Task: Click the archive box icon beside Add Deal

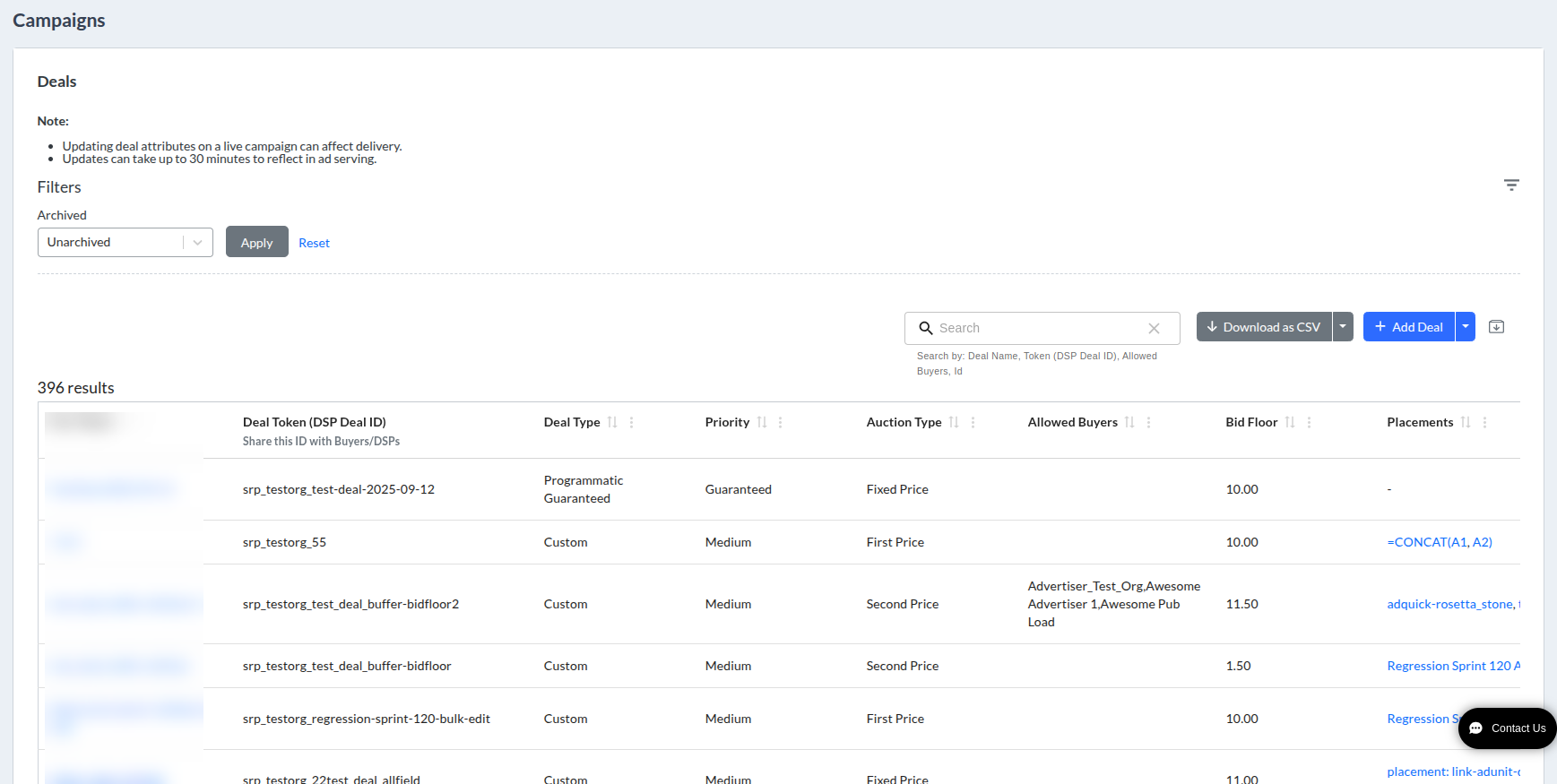Action: (x=1496, y=327)
